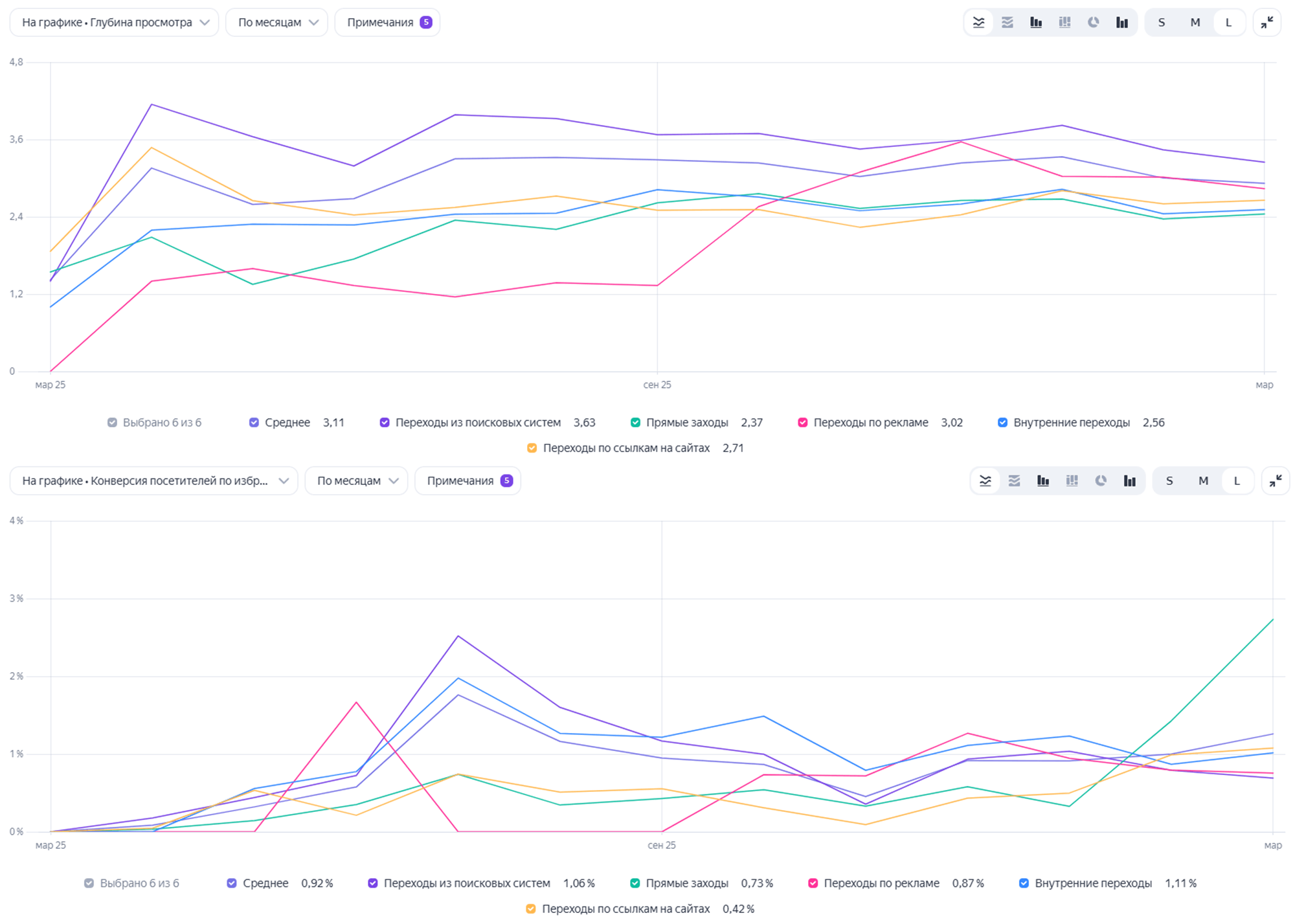Image resolution: width=1295 pixels, height=924 pixels.
Task: Open 'Примечания' notes in bottom chart
Action: (x=468, y=481)
